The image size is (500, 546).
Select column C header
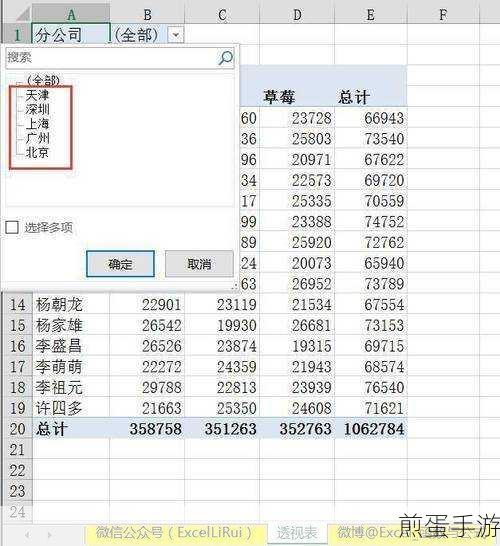coord(222,15)
